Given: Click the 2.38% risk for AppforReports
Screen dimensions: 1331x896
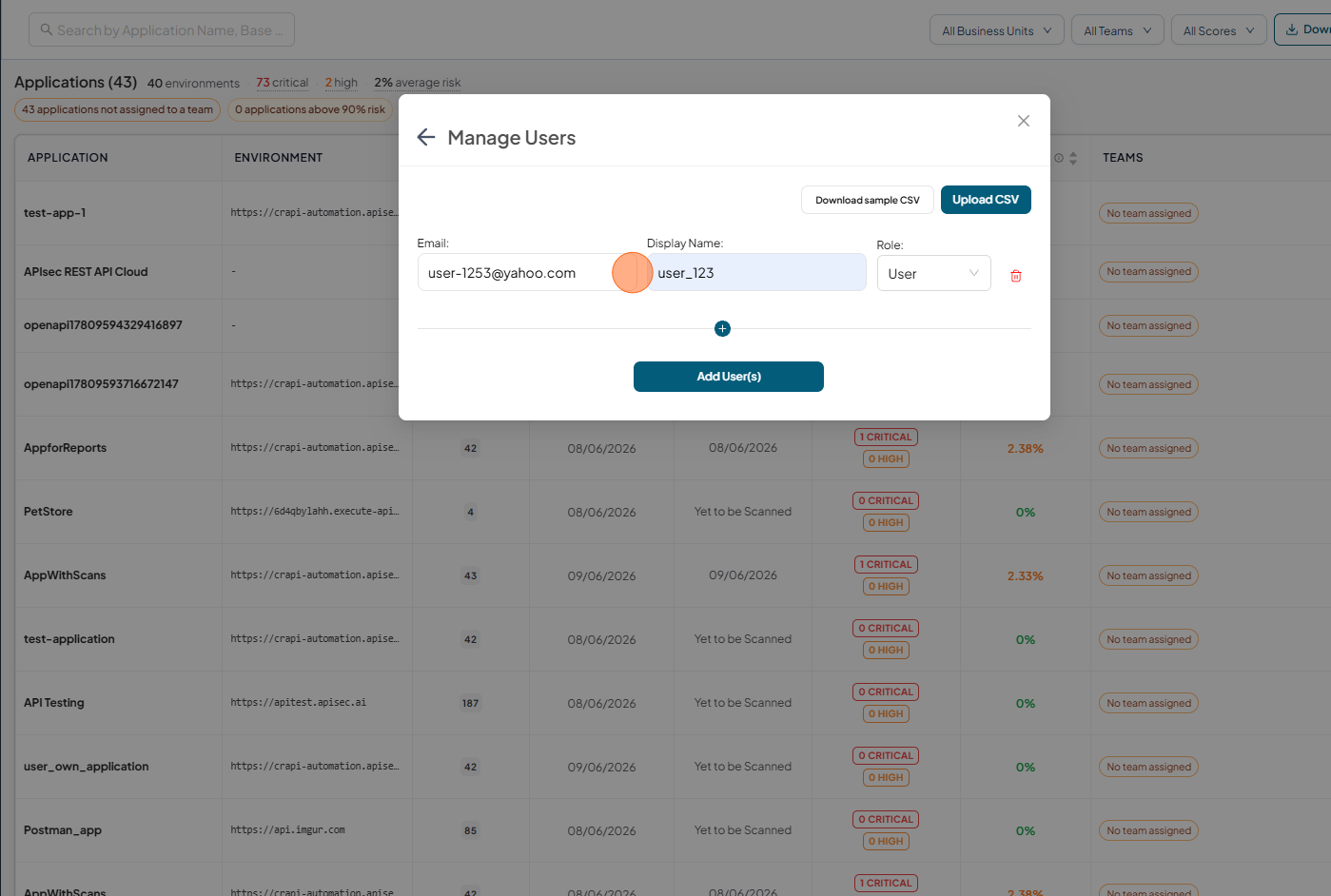Looking at the screenshot, I should 1026,449.
